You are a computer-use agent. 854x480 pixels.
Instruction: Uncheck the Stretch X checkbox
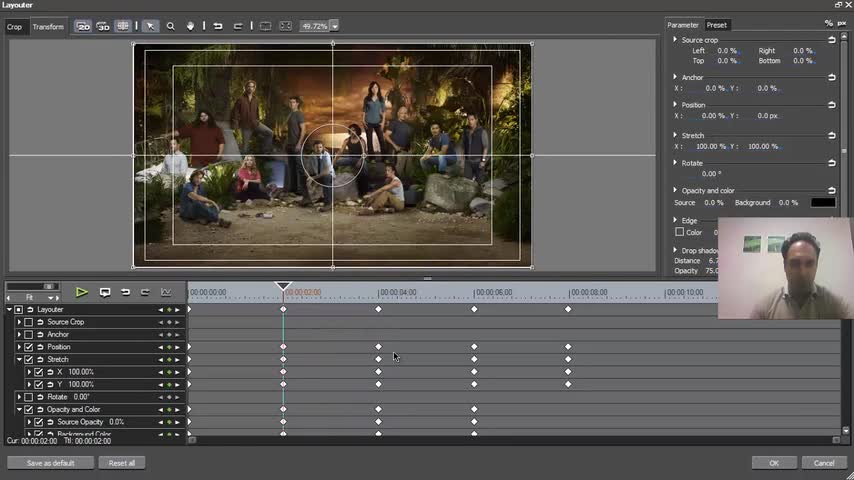[x=39, y=372]
